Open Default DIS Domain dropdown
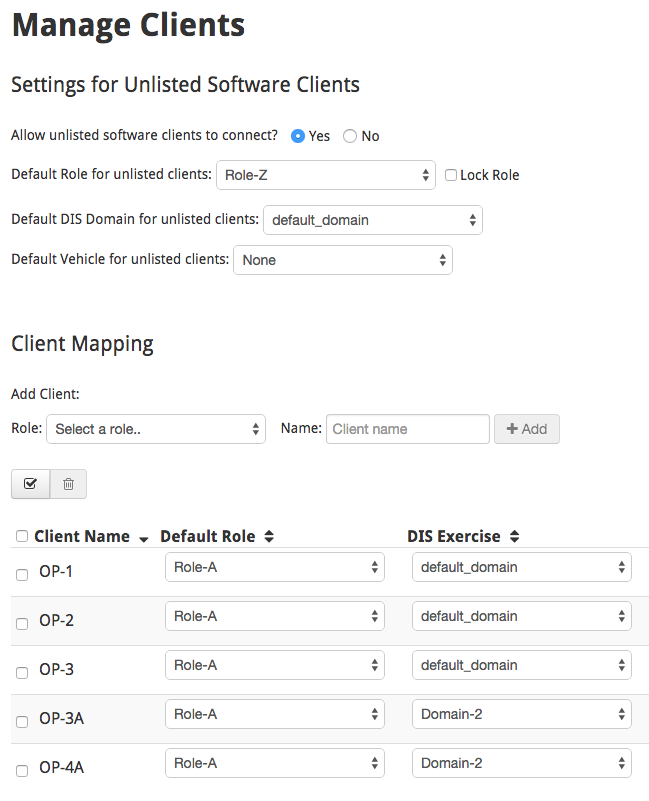 373,220
